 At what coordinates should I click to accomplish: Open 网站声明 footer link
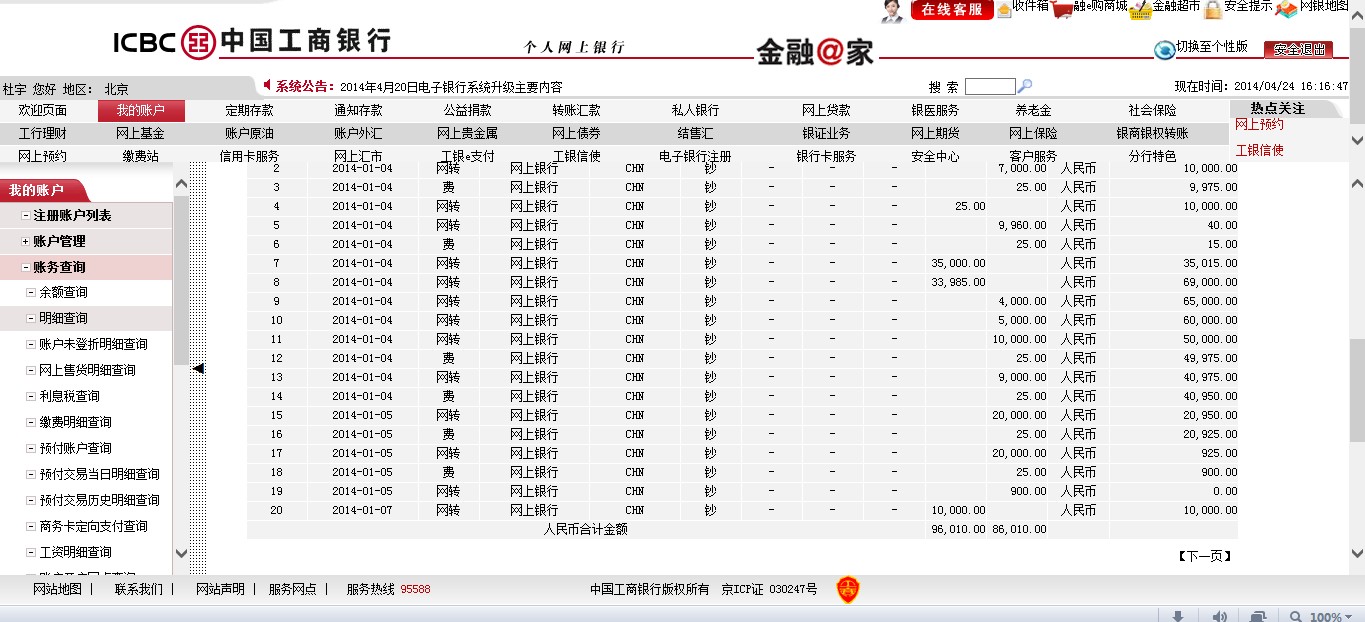click(x=220, y=589)
